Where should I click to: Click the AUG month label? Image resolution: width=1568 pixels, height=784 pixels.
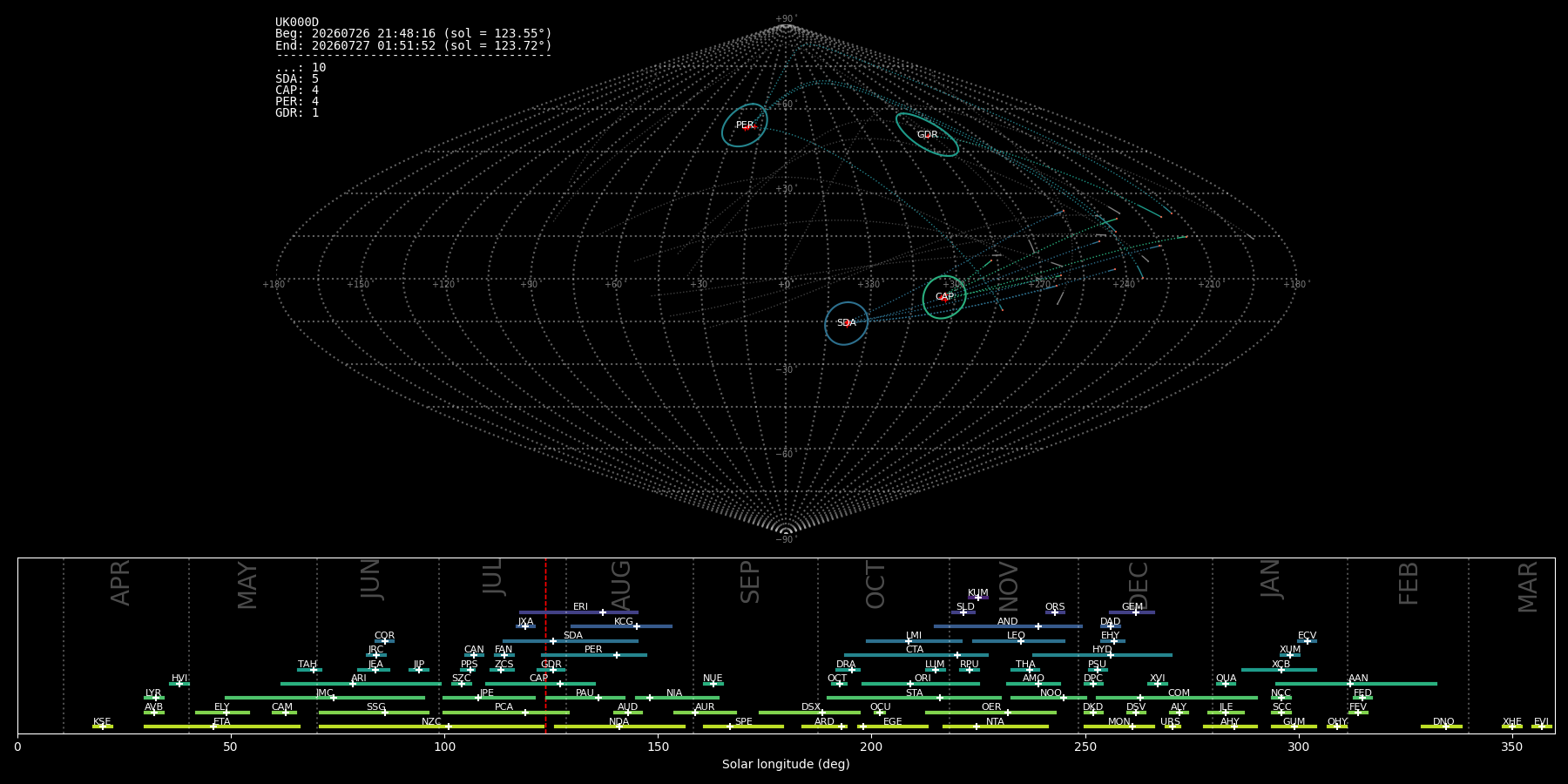(621, 585)
